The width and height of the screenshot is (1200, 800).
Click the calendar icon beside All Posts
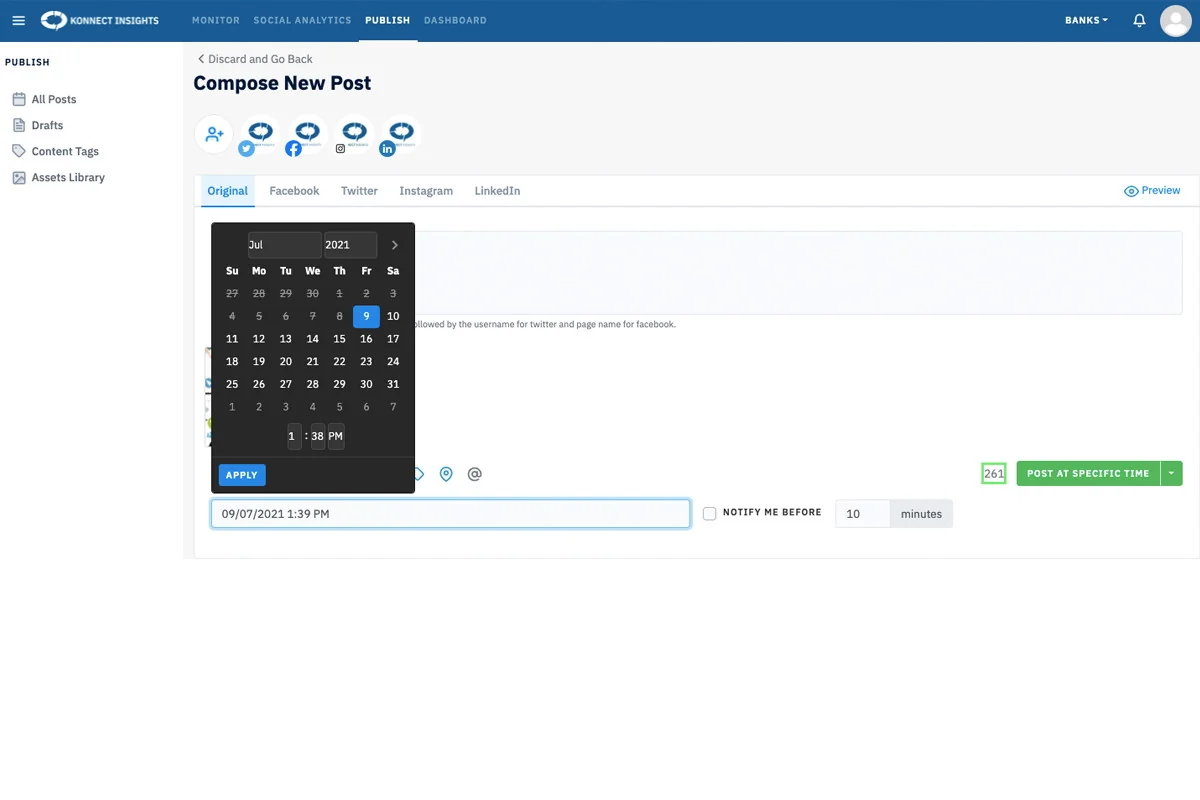click(x=19, y=99)
